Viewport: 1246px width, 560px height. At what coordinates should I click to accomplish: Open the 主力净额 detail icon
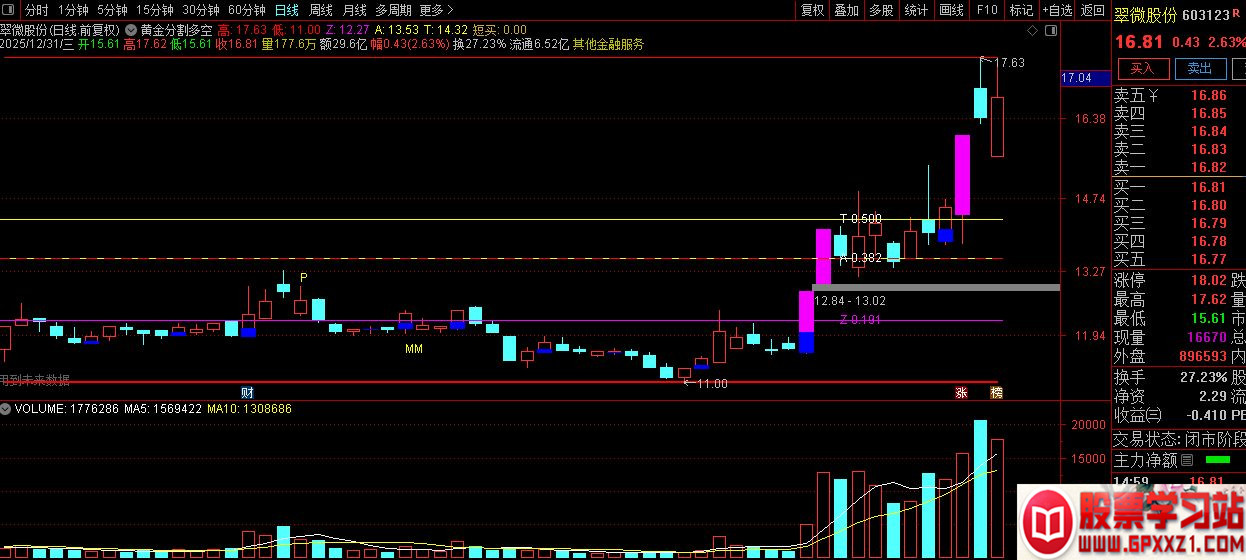(x=1187, y=461)
